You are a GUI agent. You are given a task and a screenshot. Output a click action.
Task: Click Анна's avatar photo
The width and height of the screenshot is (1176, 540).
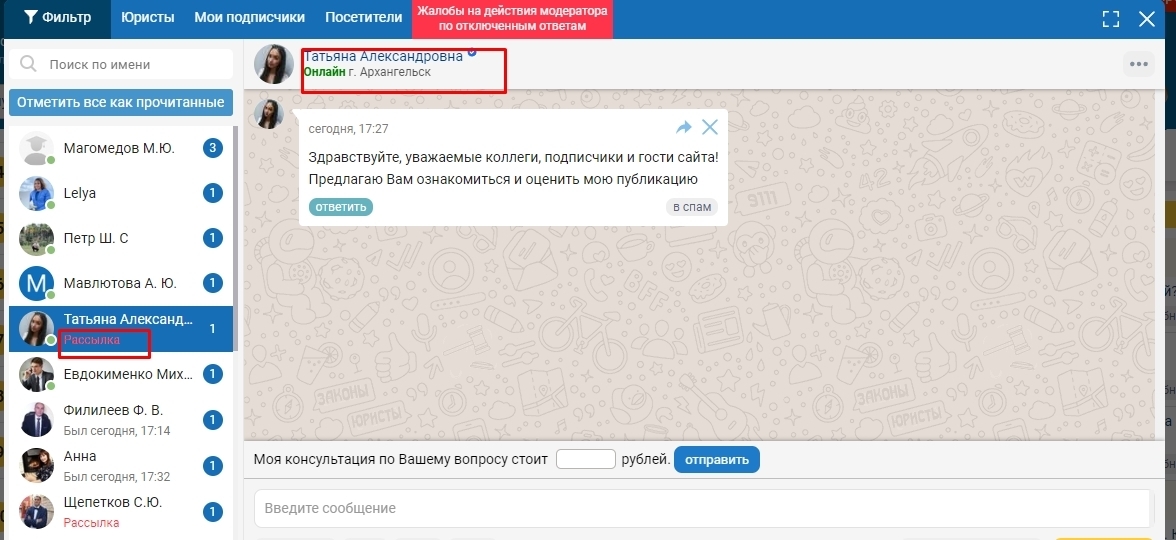(x=36, y=466)
